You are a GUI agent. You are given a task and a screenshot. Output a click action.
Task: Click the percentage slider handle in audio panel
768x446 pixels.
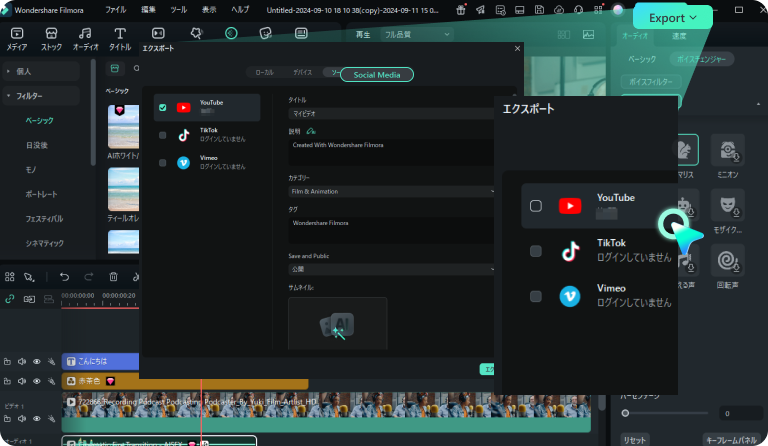625,413
